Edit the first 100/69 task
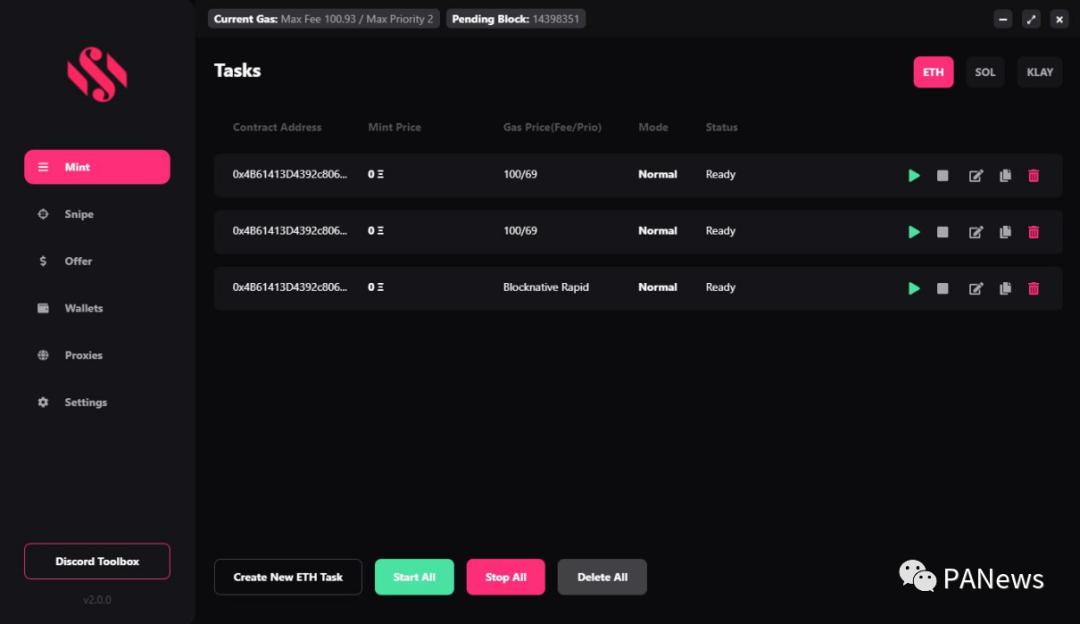1080x624 pixels. coord(976,175)
